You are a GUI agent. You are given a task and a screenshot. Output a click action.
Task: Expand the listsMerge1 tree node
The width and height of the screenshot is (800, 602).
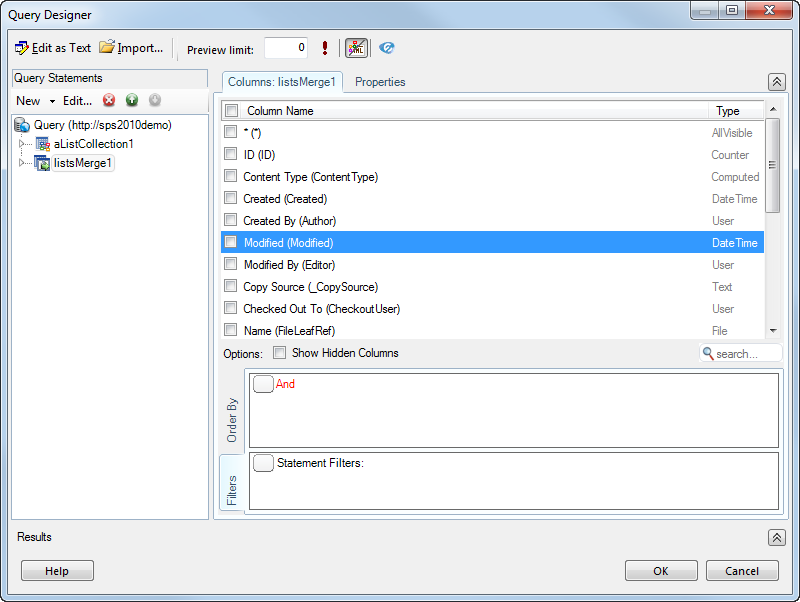point(21,163)
